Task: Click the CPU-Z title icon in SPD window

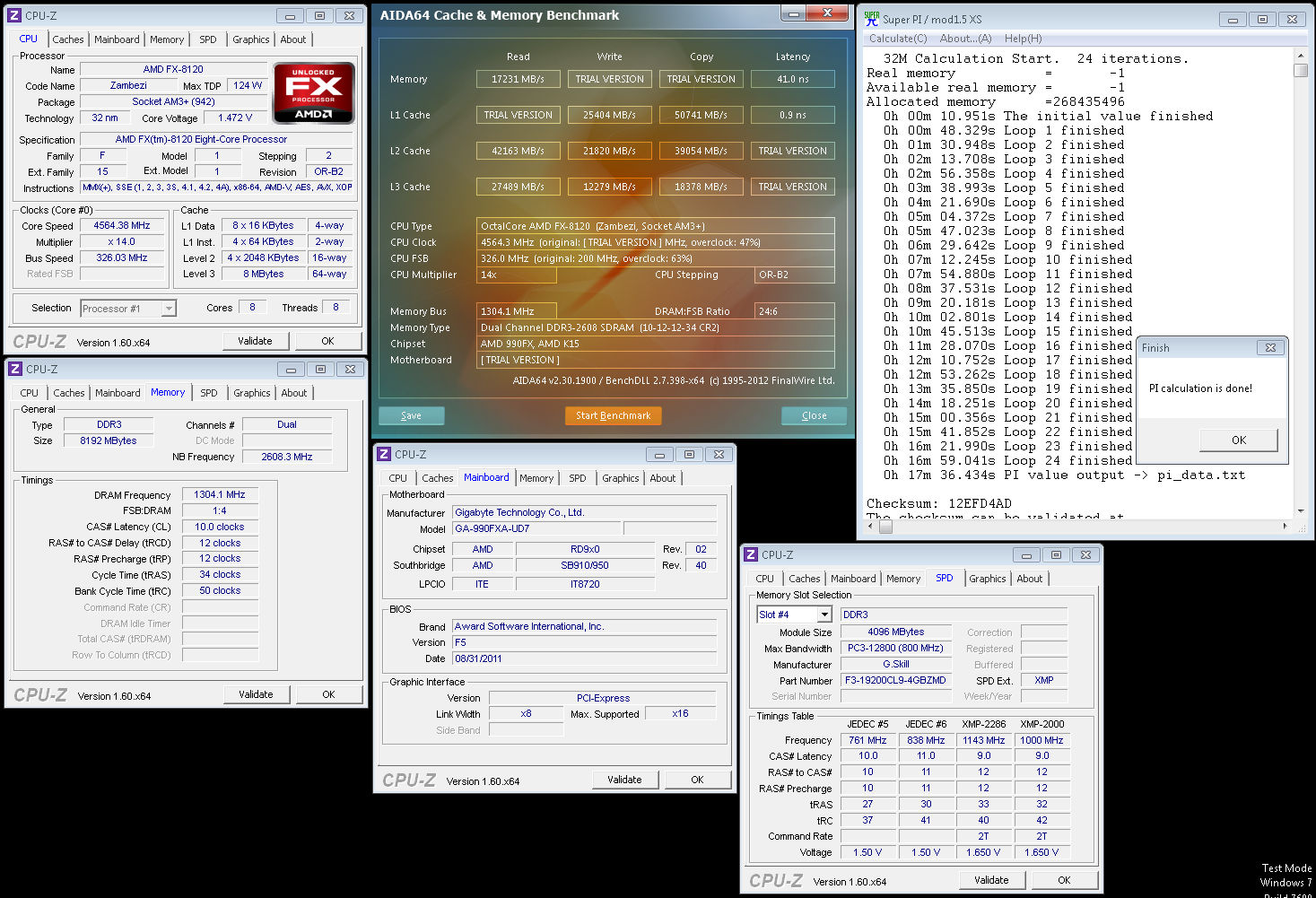Action: (x=752, y=554)
